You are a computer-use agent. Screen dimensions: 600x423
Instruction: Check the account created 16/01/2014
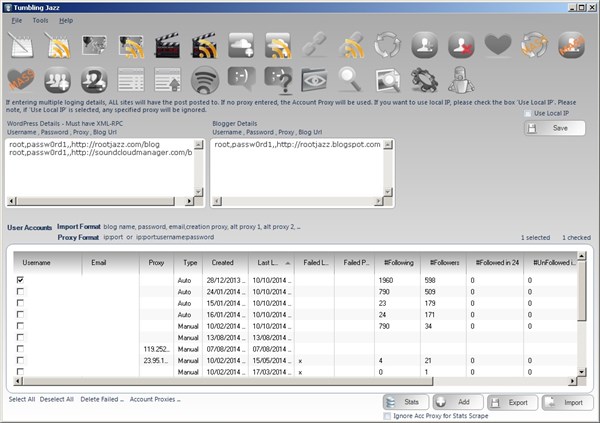[x=20, y=314]
